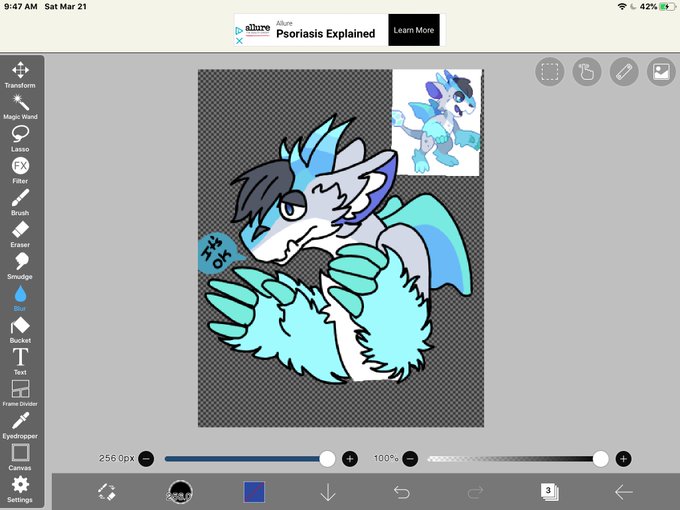The image size is (680, 510).
Task: Select the Smudge tool
Action: pyautogui.click(x=20, y=266)
